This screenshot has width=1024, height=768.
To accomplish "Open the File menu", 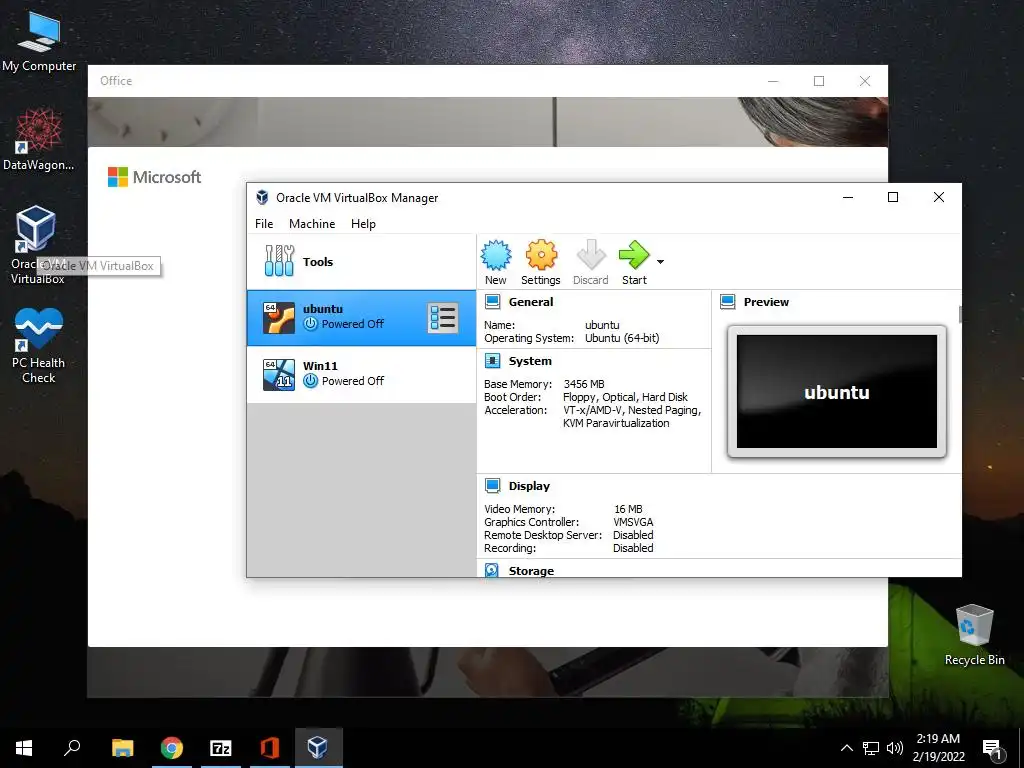I will [x=264, y=224].
